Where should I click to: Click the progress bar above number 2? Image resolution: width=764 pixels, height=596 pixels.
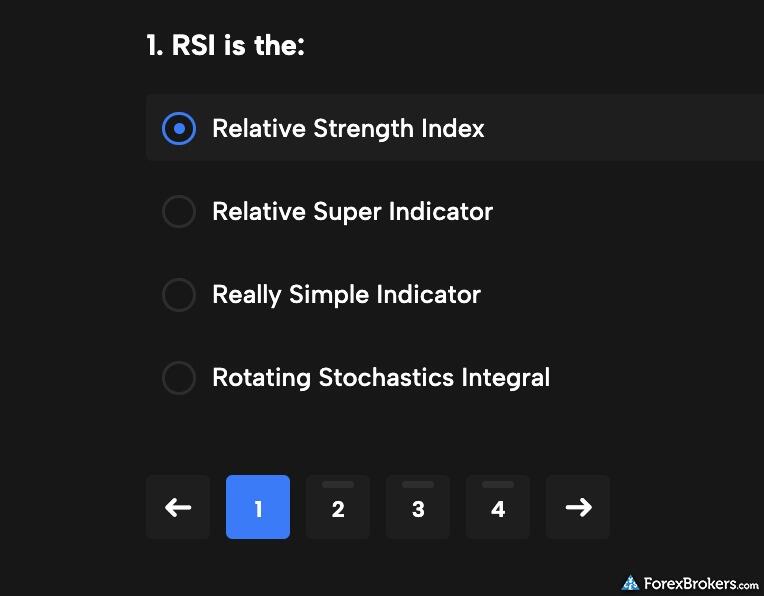tap(338, 485)
